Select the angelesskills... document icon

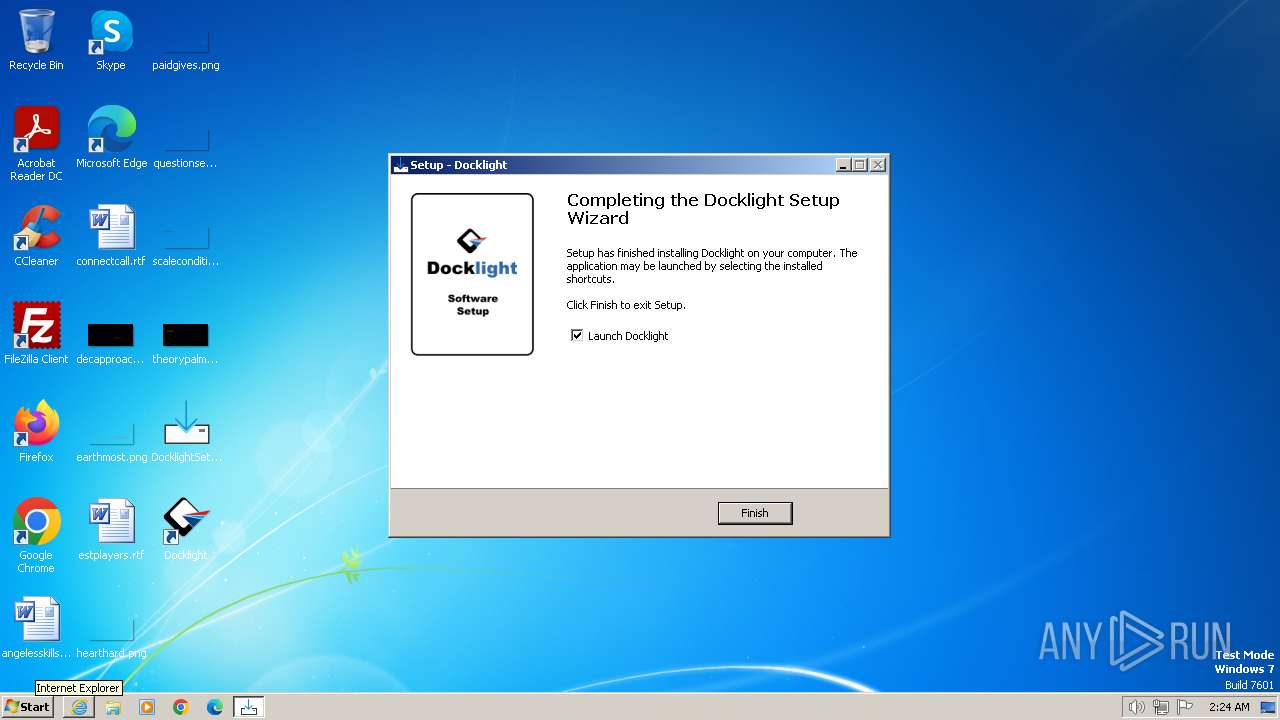tap(36, 628)
